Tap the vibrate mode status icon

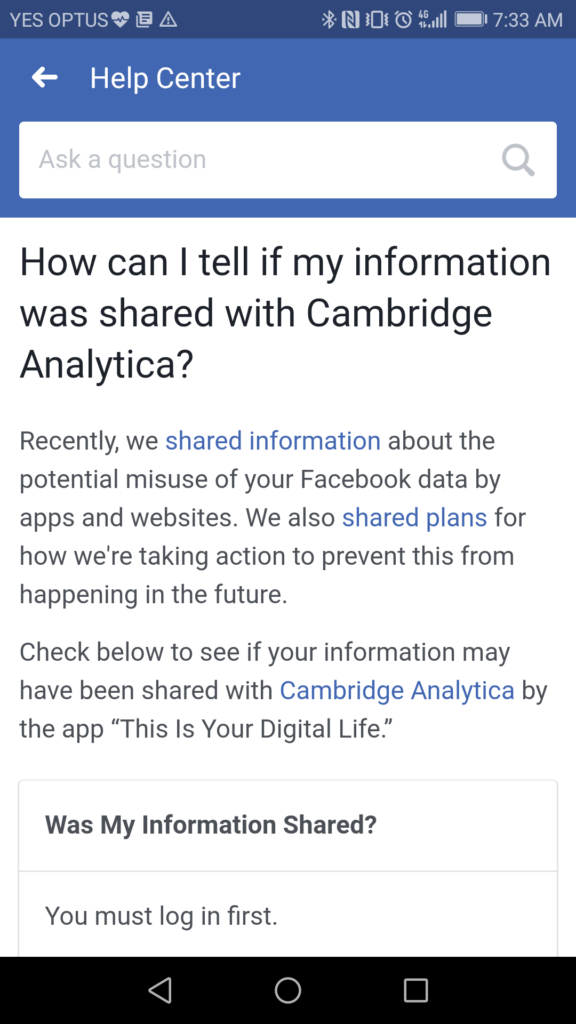378,20
